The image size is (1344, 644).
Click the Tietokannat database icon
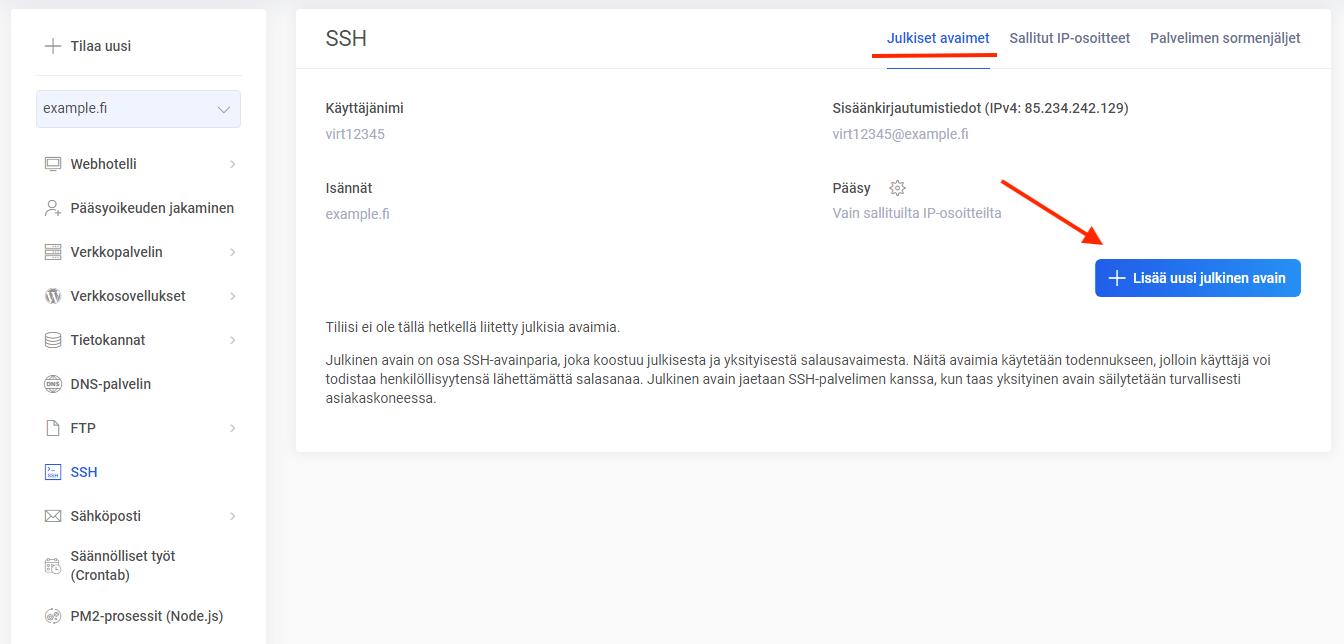point(53,340)
